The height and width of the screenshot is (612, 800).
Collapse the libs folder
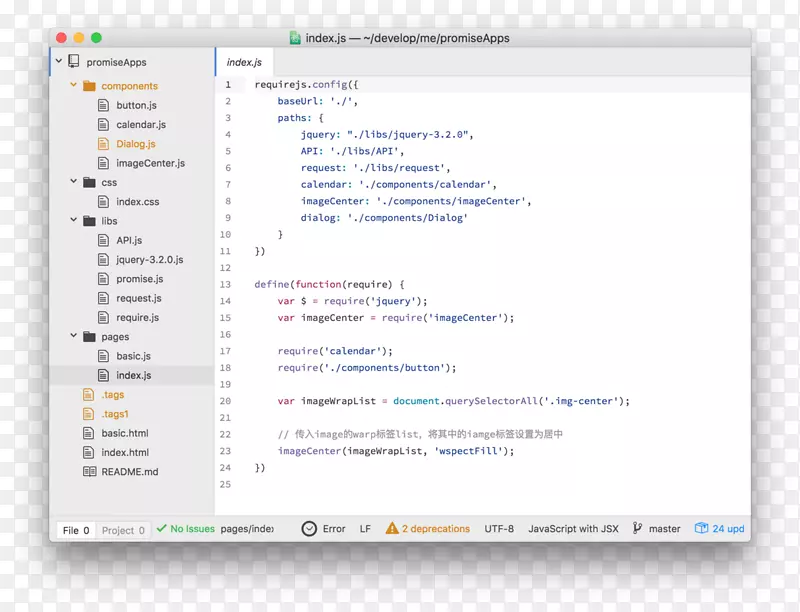tap(73, 220)
